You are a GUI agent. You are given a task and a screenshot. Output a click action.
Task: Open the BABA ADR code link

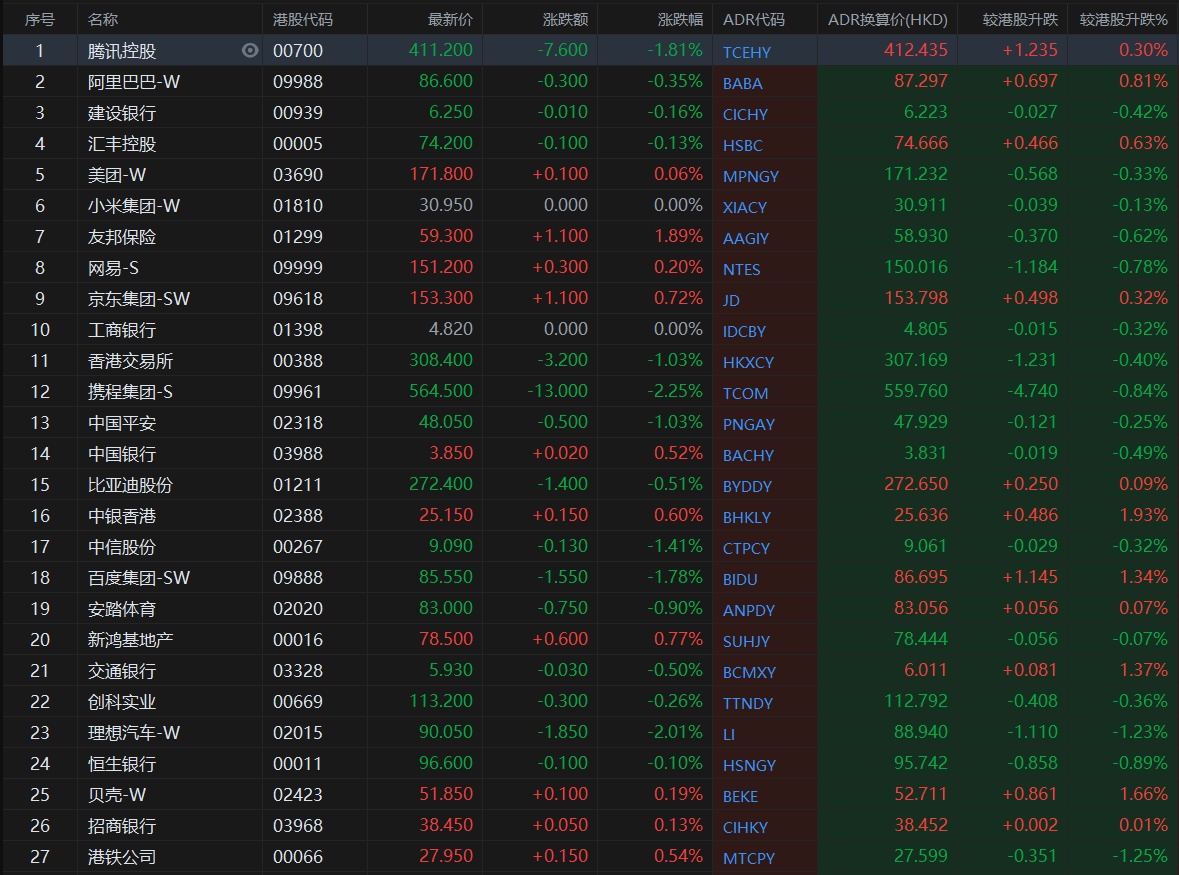pos(742,83)
